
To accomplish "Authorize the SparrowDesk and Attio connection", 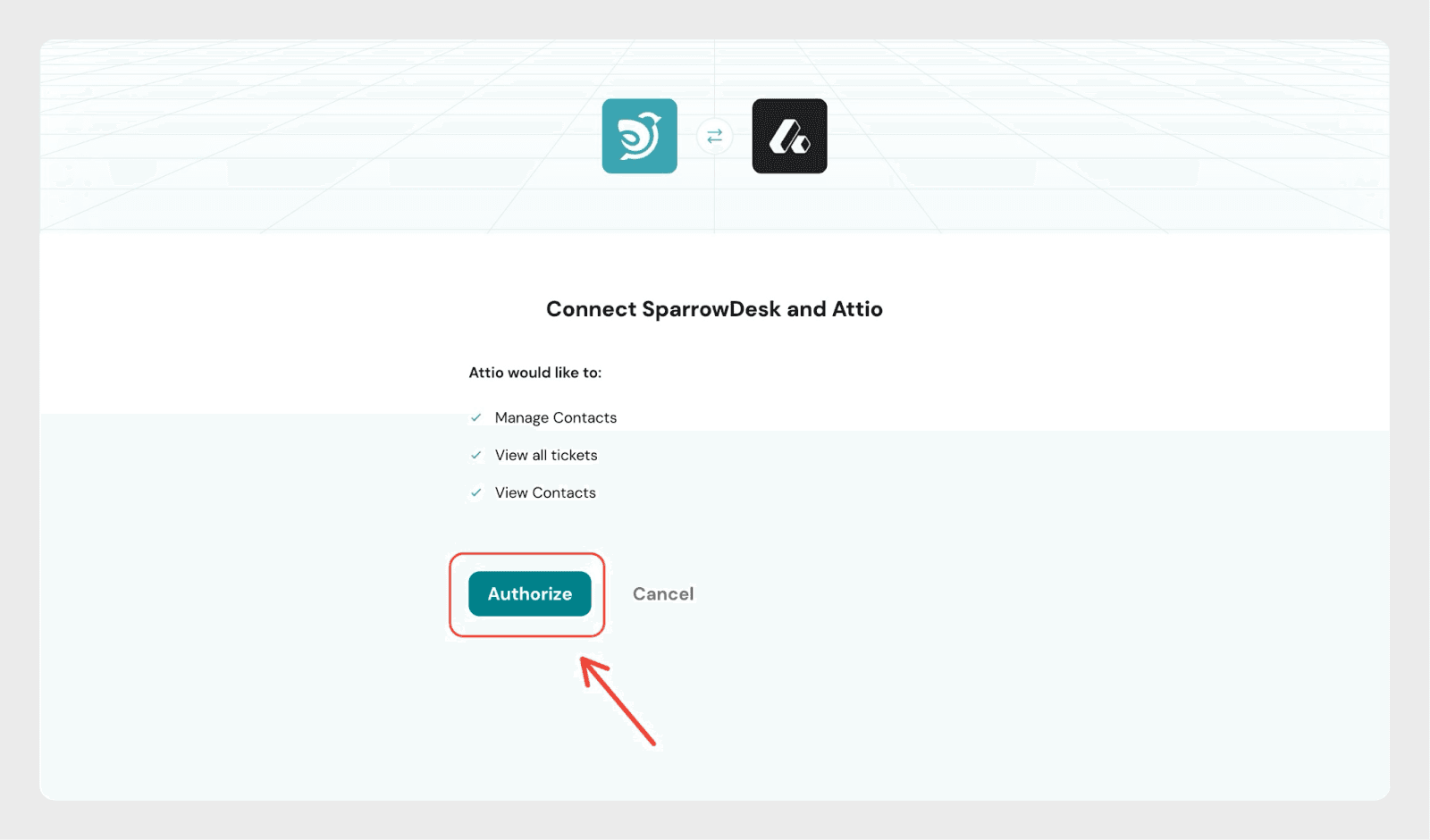I will (x=530, y=593).
